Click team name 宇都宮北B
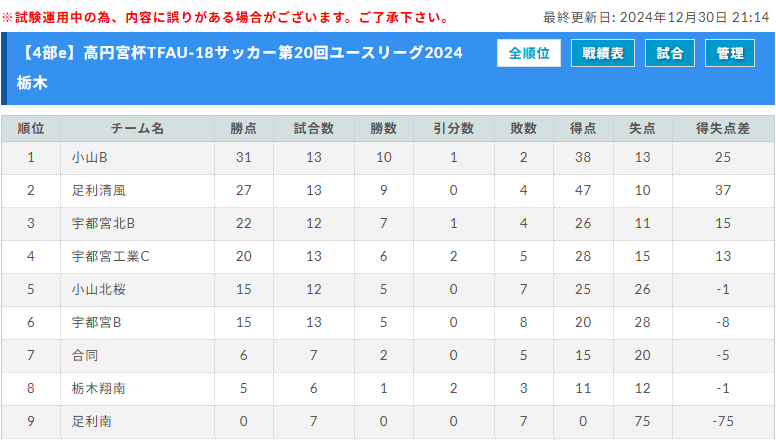This screenshot has height=441, width=776. click(x=103, y=223)
